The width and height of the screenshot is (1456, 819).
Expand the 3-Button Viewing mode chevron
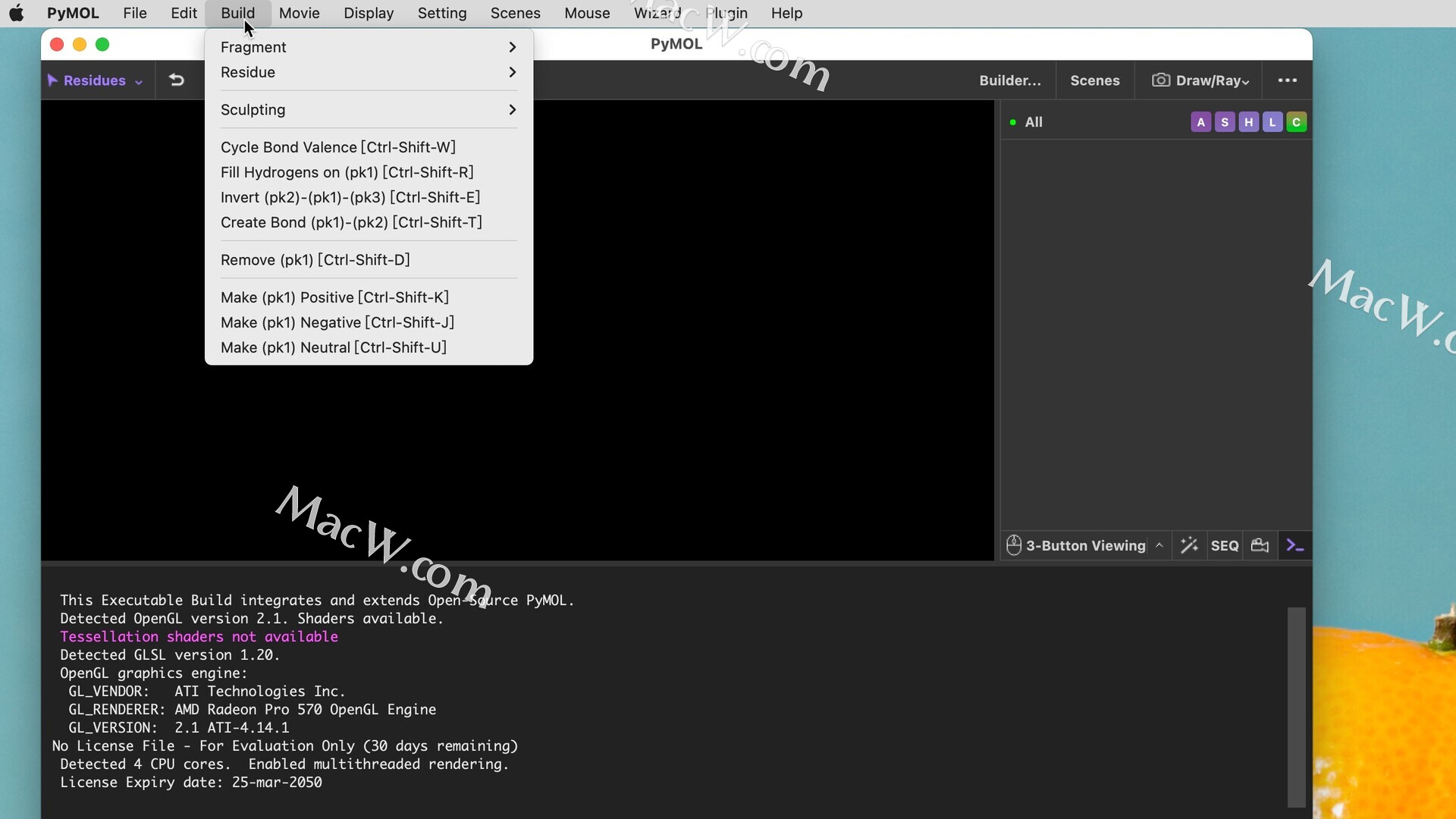point(1159,545)
